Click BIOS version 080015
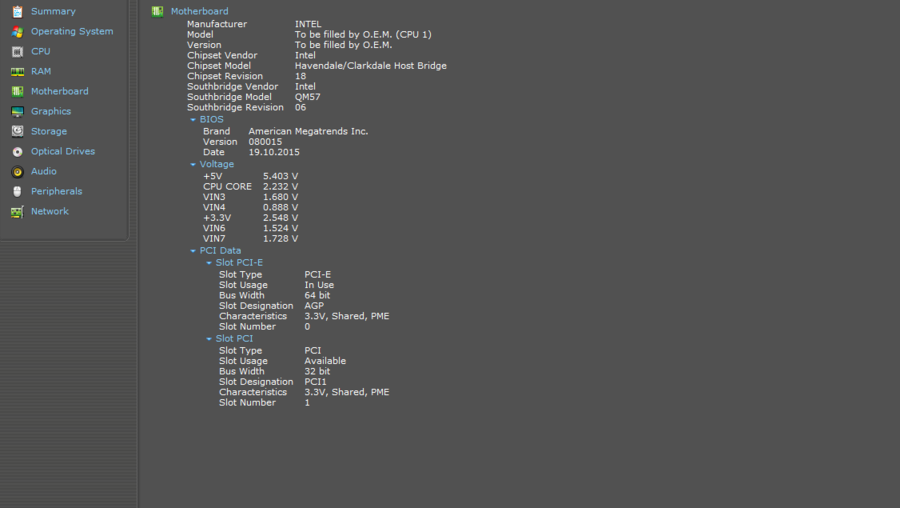Screen dimensions: 900x508 point(265,142)
